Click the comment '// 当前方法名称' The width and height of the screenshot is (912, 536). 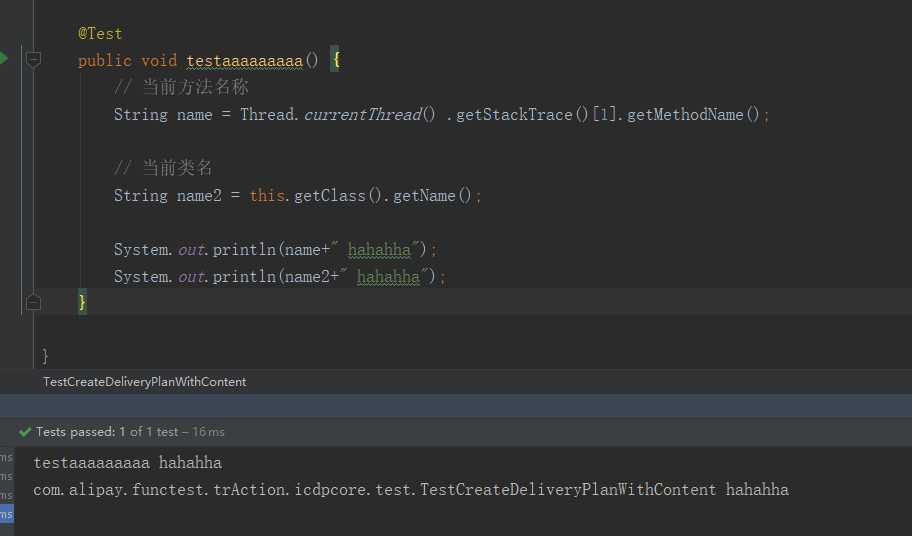pos(181,87)
